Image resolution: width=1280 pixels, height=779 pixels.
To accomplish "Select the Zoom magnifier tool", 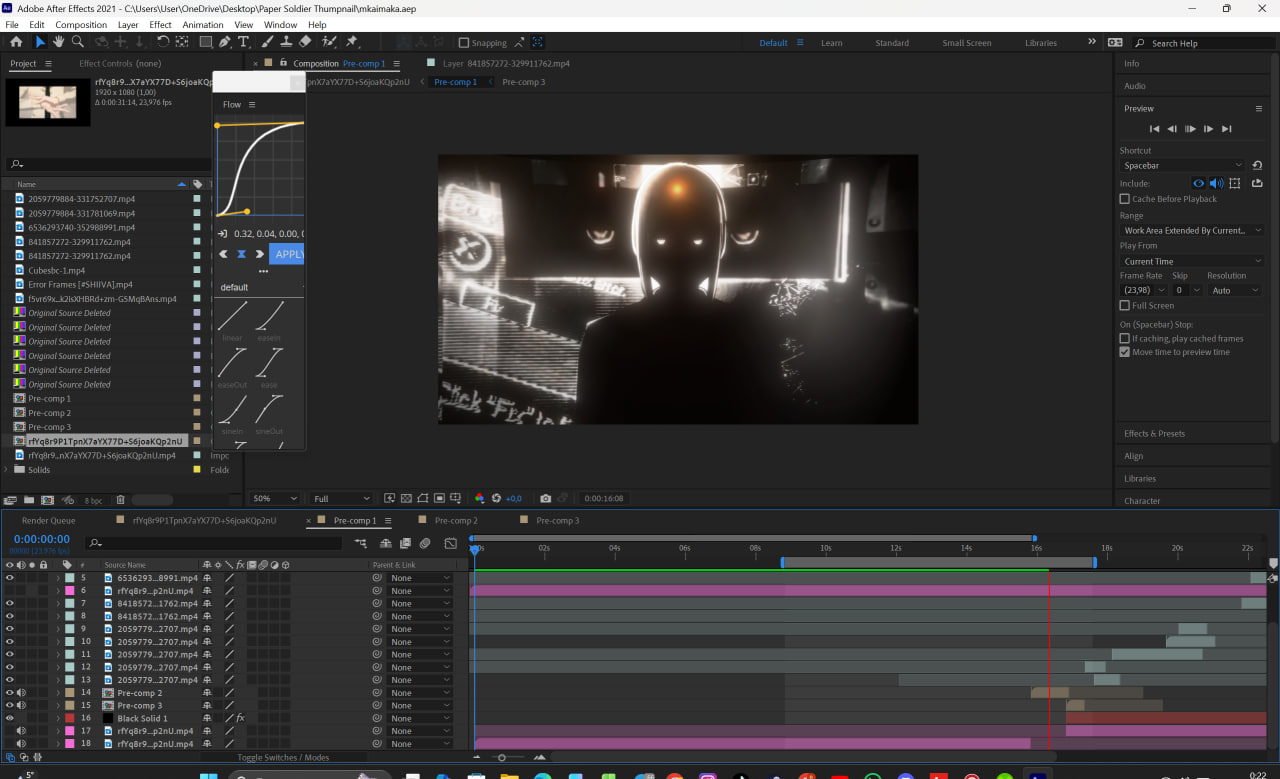I will click(x=77, y=42).
